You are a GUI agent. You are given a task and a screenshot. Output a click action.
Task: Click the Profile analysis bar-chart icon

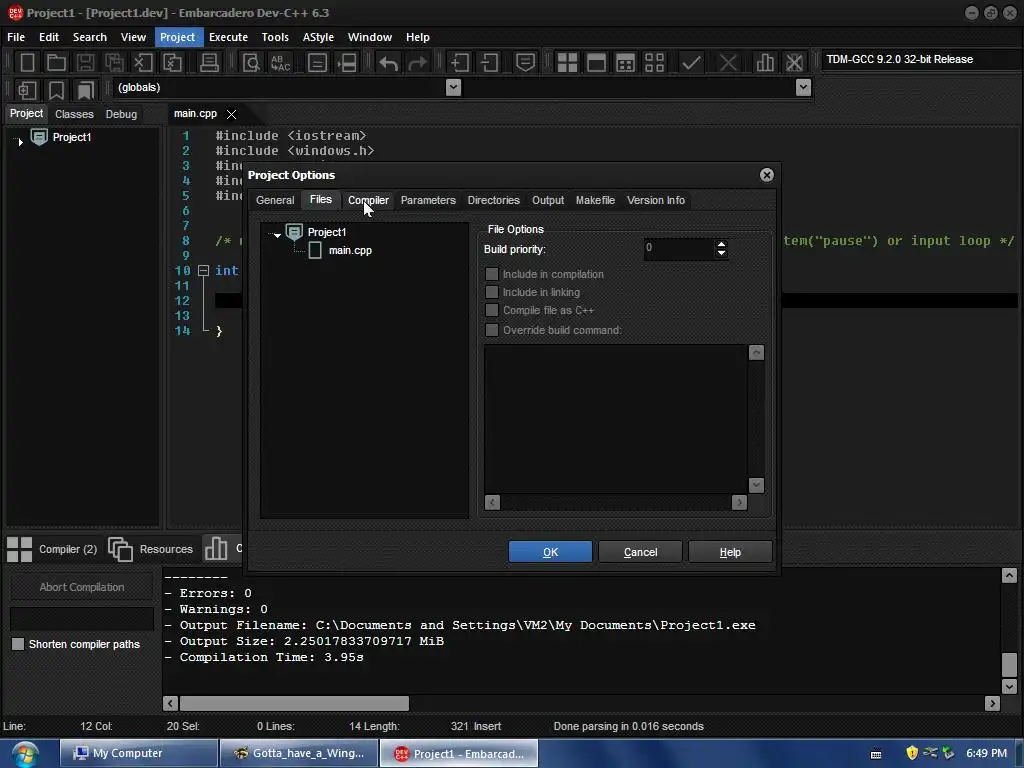(x=765, y=63)
